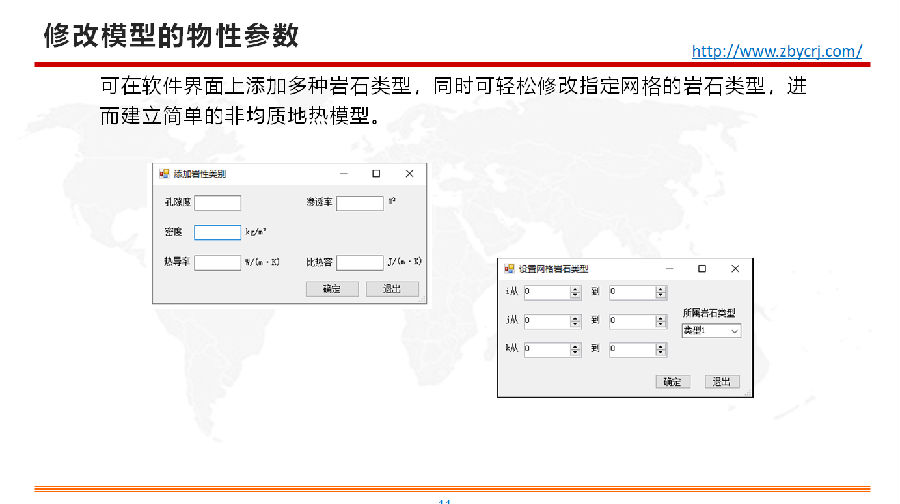Minimize the 设置网格岩石类型 dialog

(x=669, y=269)
